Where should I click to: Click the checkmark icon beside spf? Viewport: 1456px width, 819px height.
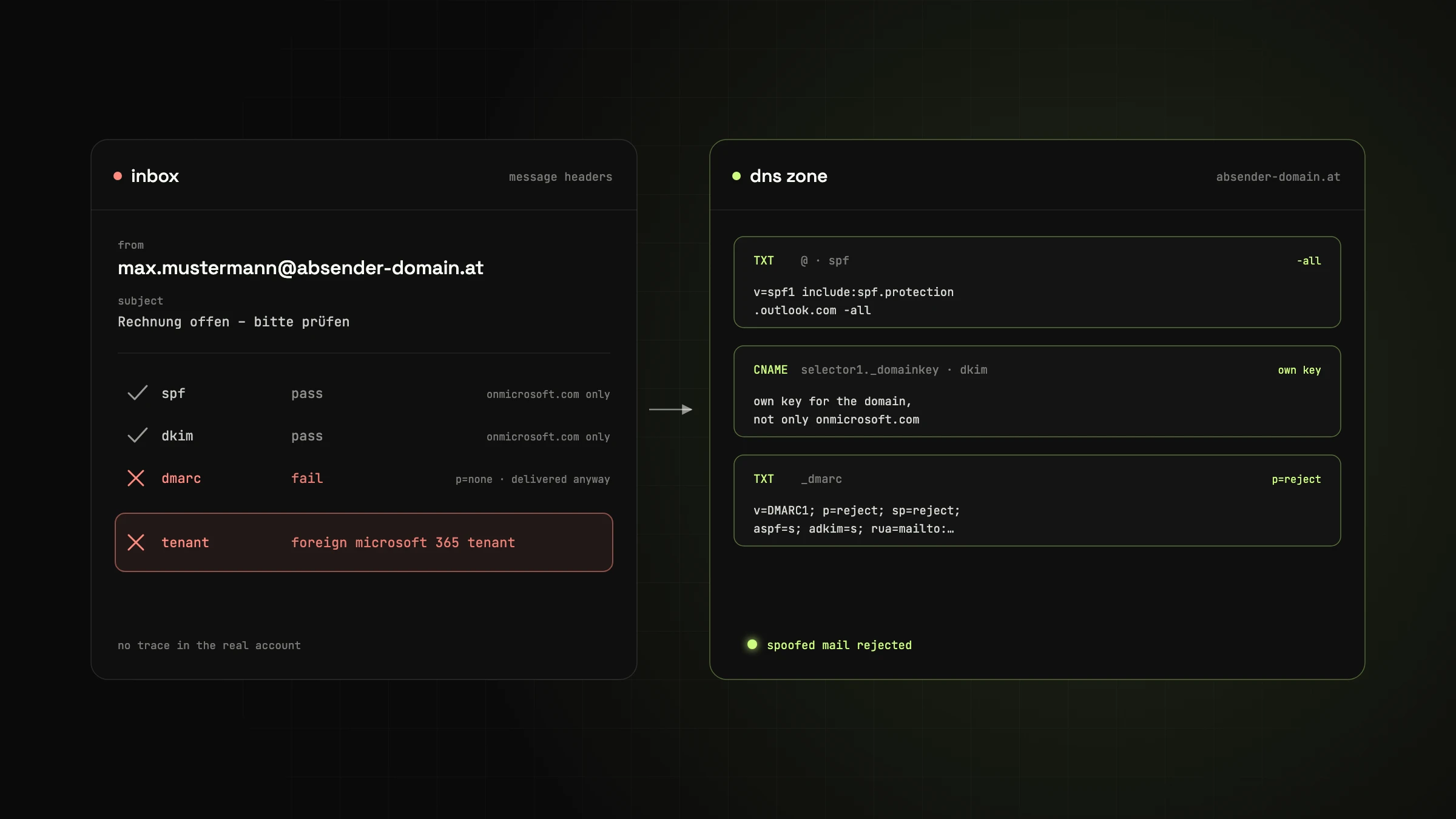tap(138, 393)
